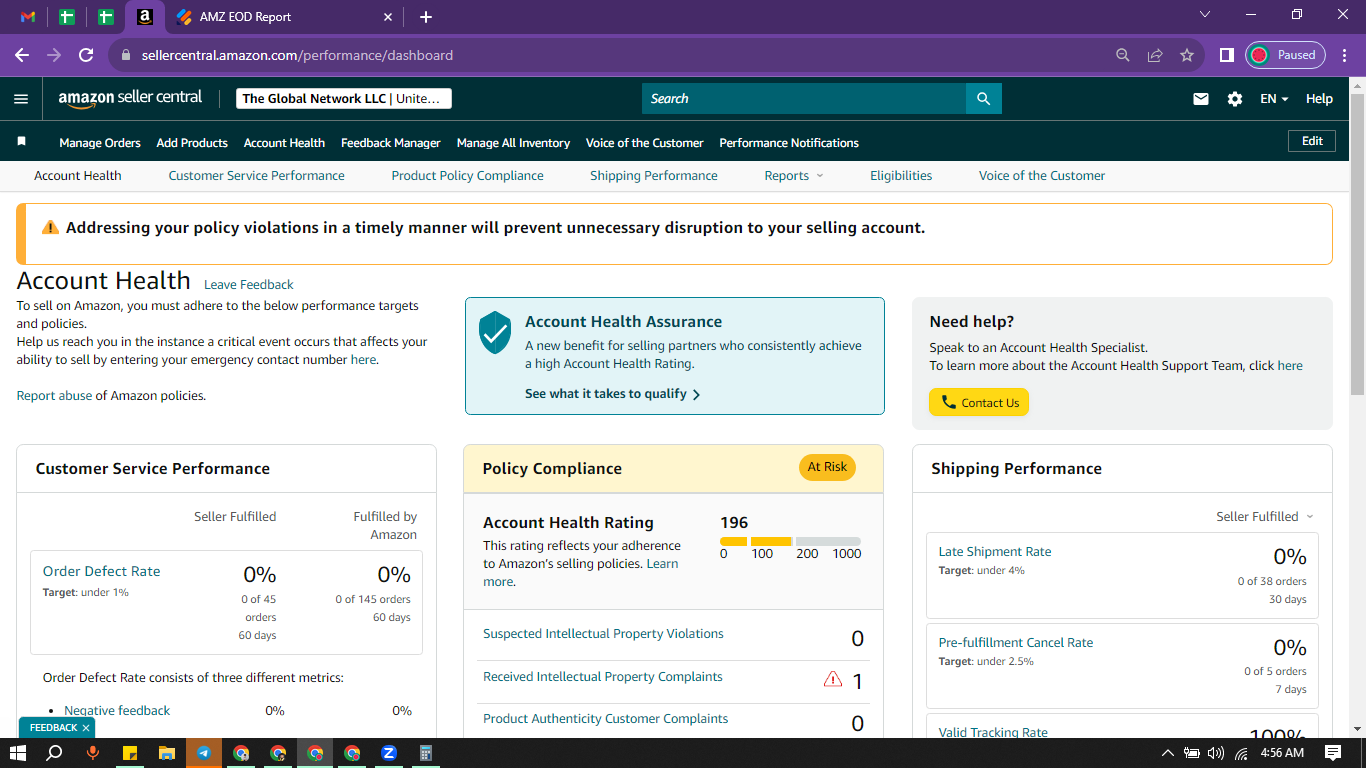Click the Negative feedback link

click(x=117, y=711)
